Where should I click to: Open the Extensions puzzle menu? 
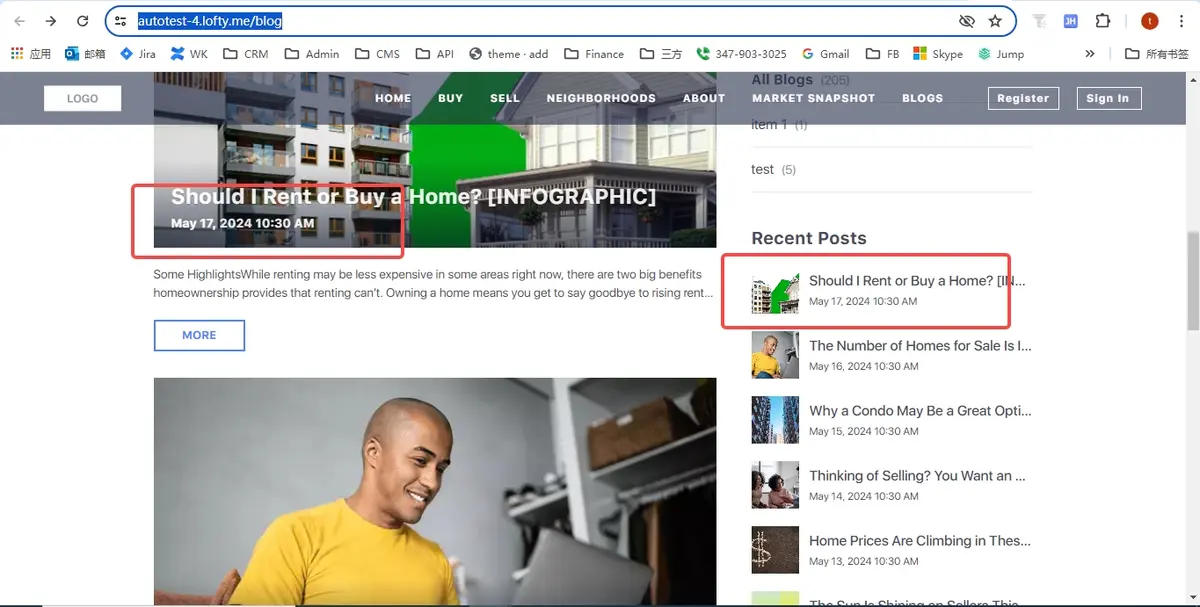pyautogui.click(x=1103, y=21)
